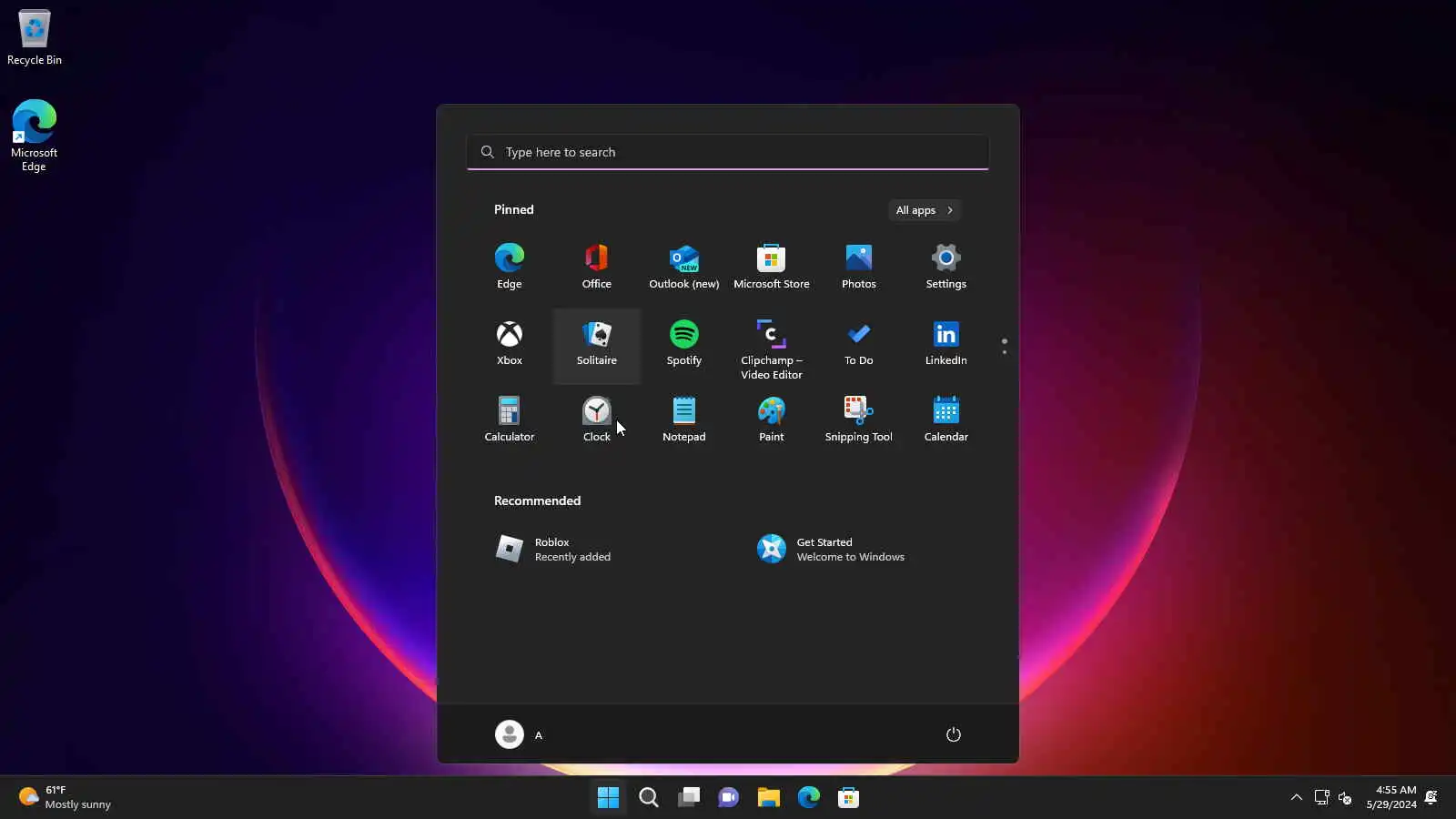Open the Chat app on taskbar
Screen dimensions: 1456x819
pyautogui.click(x=729, y=798)
